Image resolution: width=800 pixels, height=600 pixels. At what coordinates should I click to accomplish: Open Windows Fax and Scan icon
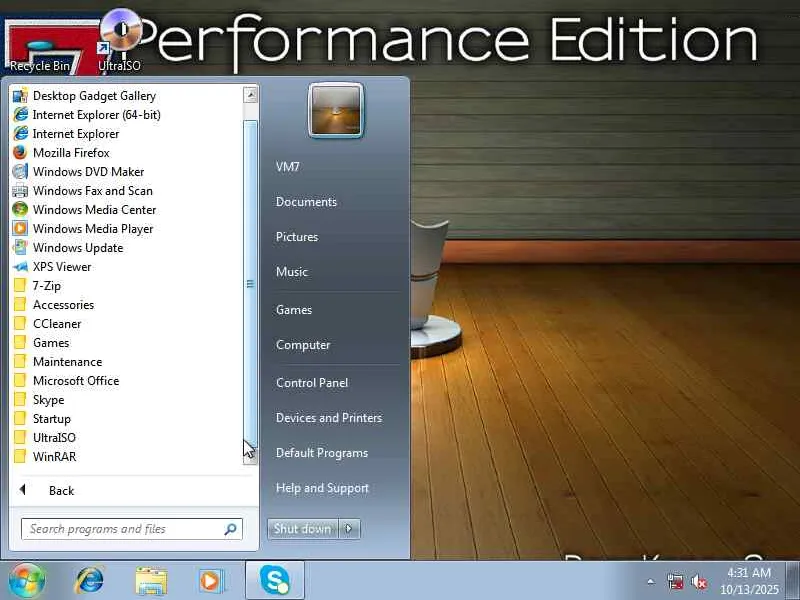click(20, 190)
